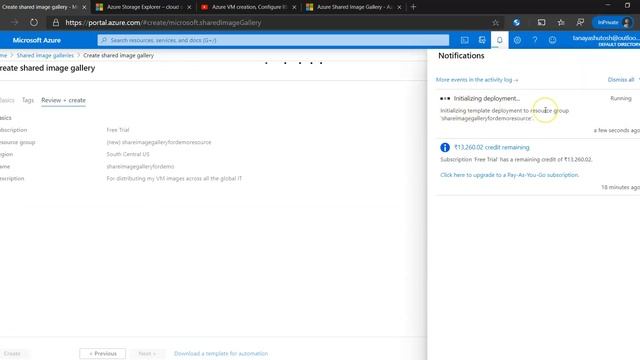Select the Tags tab
This screenshot has height=360, width=640.
pos(28,100)
